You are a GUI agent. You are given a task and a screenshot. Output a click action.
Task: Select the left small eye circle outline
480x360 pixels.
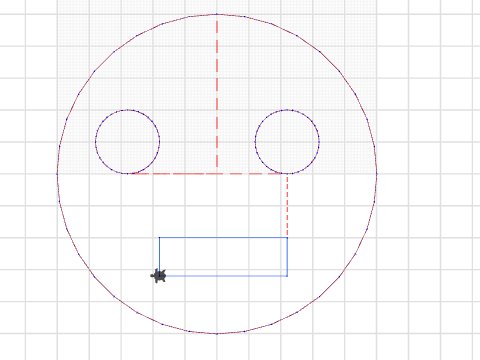point(96,141)
